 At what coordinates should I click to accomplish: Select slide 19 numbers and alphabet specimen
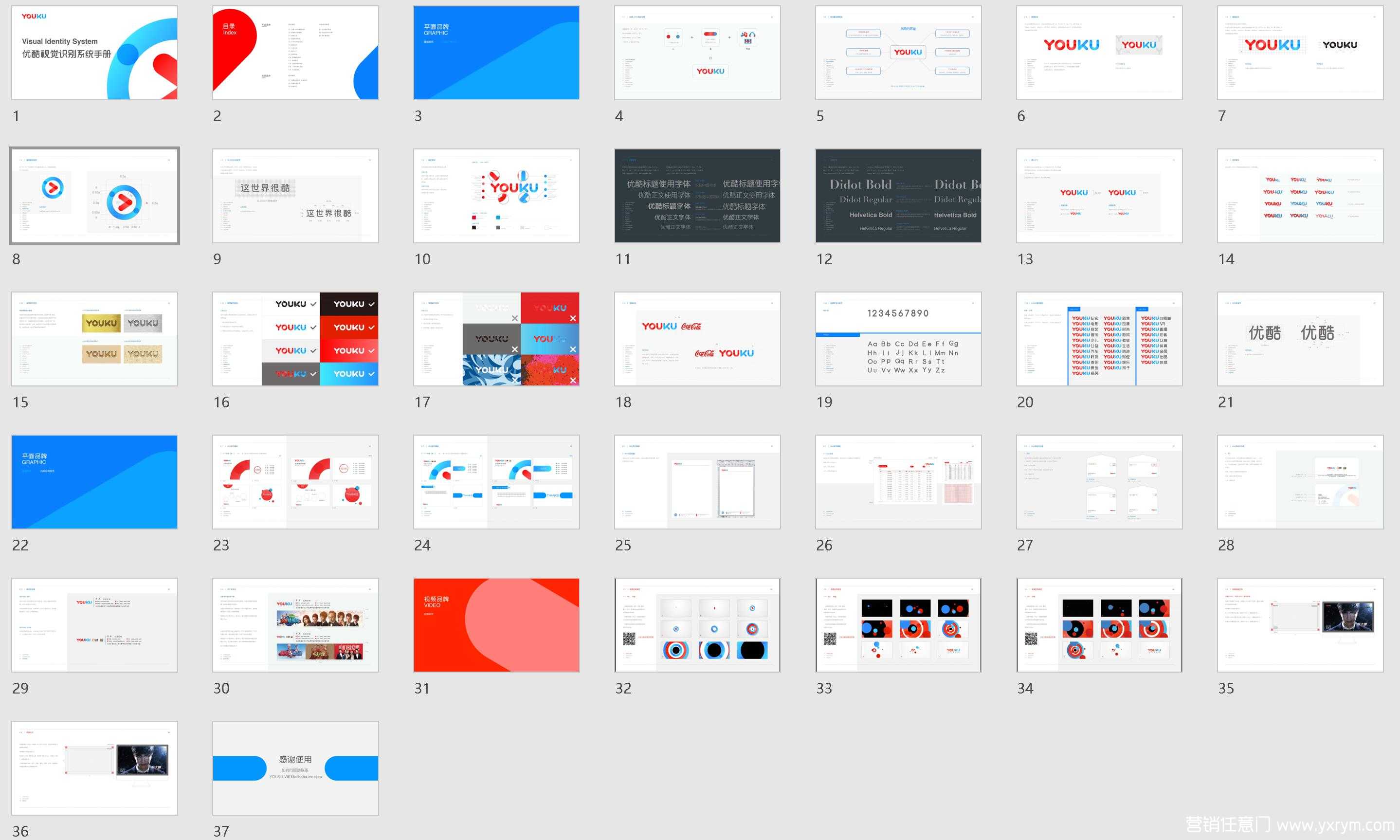[x=898, y=339]
